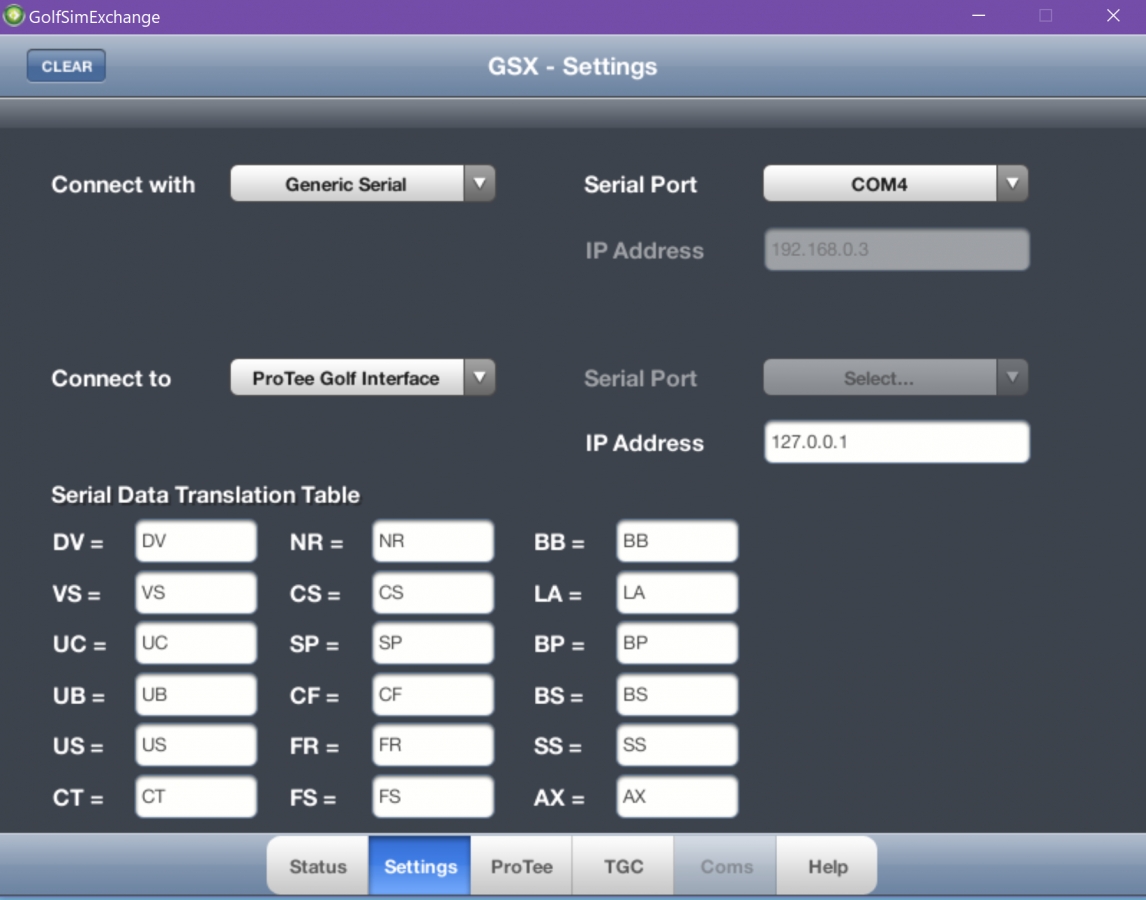This screenshot has width=1146, height=900.
Task: Open the ProTee Golf Interface dropdown
Action: (x=362, y=378)
